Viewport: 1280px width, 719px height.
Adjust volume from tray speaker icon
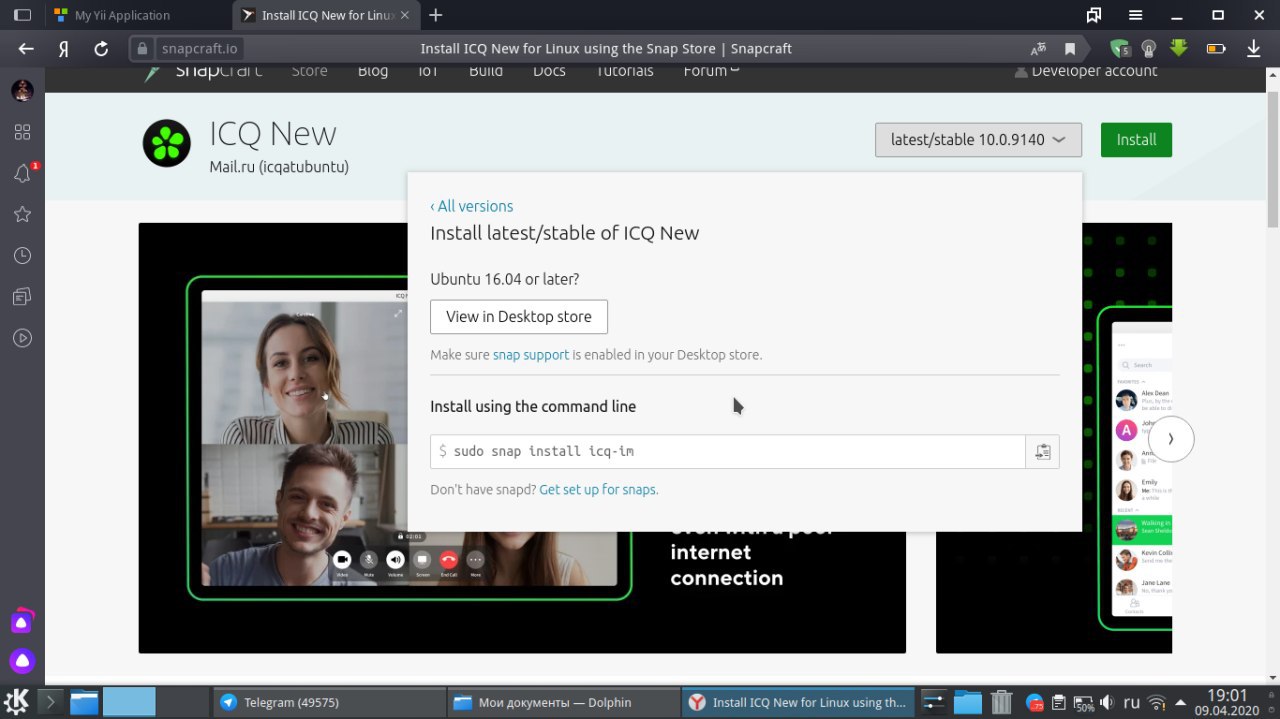1106,702
